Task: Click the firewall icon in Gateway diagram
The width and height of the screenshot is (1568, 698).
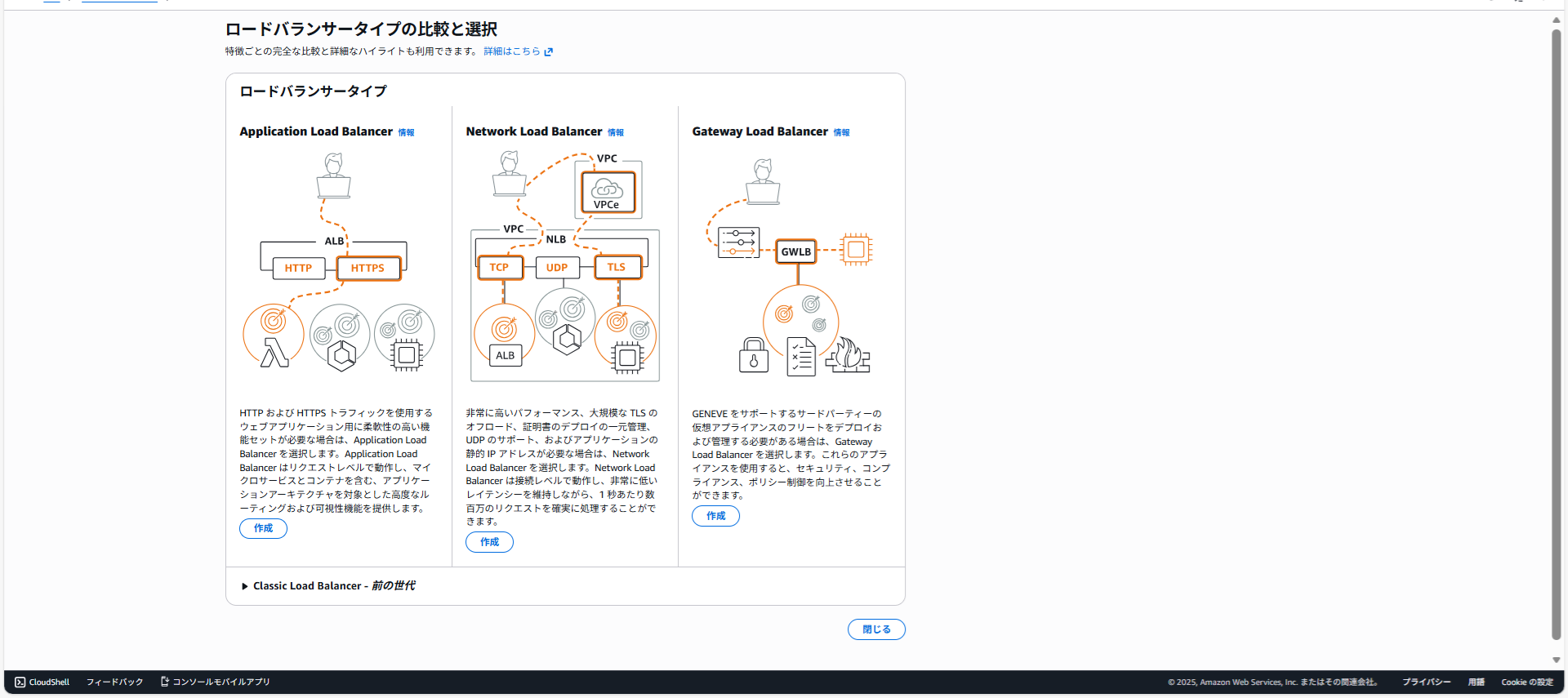Action: click(848, 356)
